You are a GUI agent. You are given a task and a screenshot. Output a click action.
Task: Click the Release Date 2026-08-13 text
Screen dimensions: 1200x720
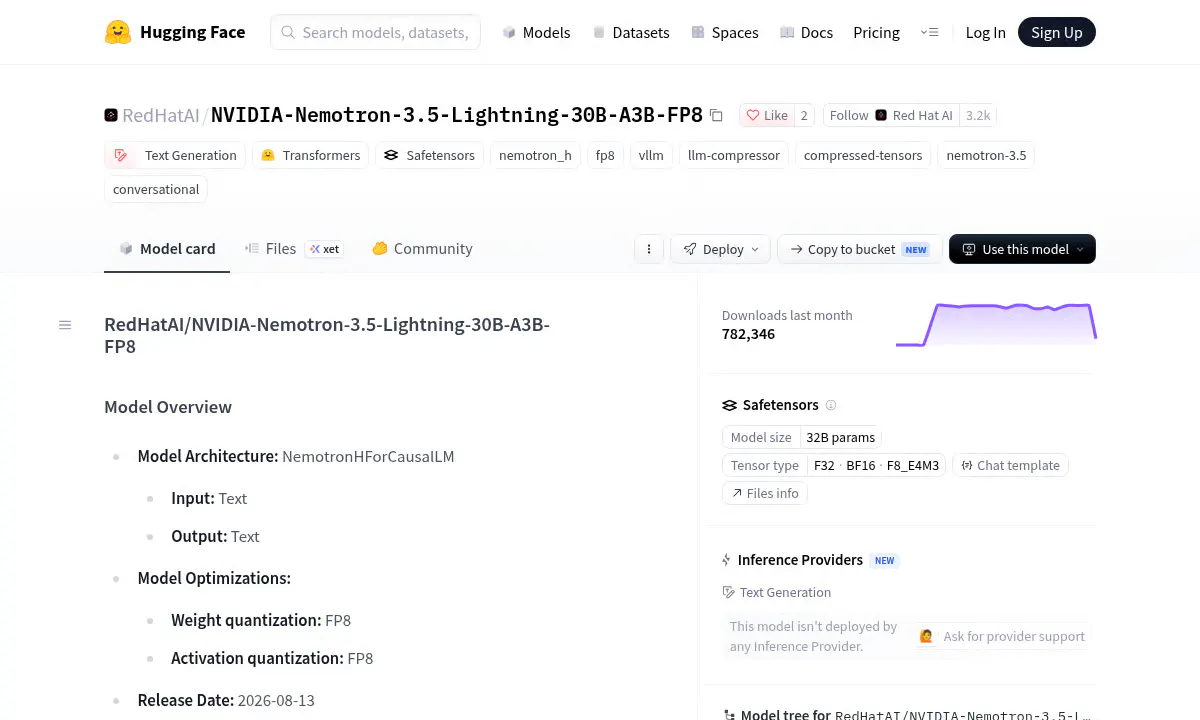226,700
